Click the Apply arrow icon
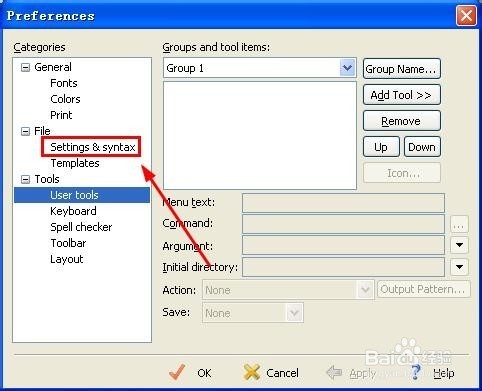Viewport: 482px width, 391px height. point(334,372)
